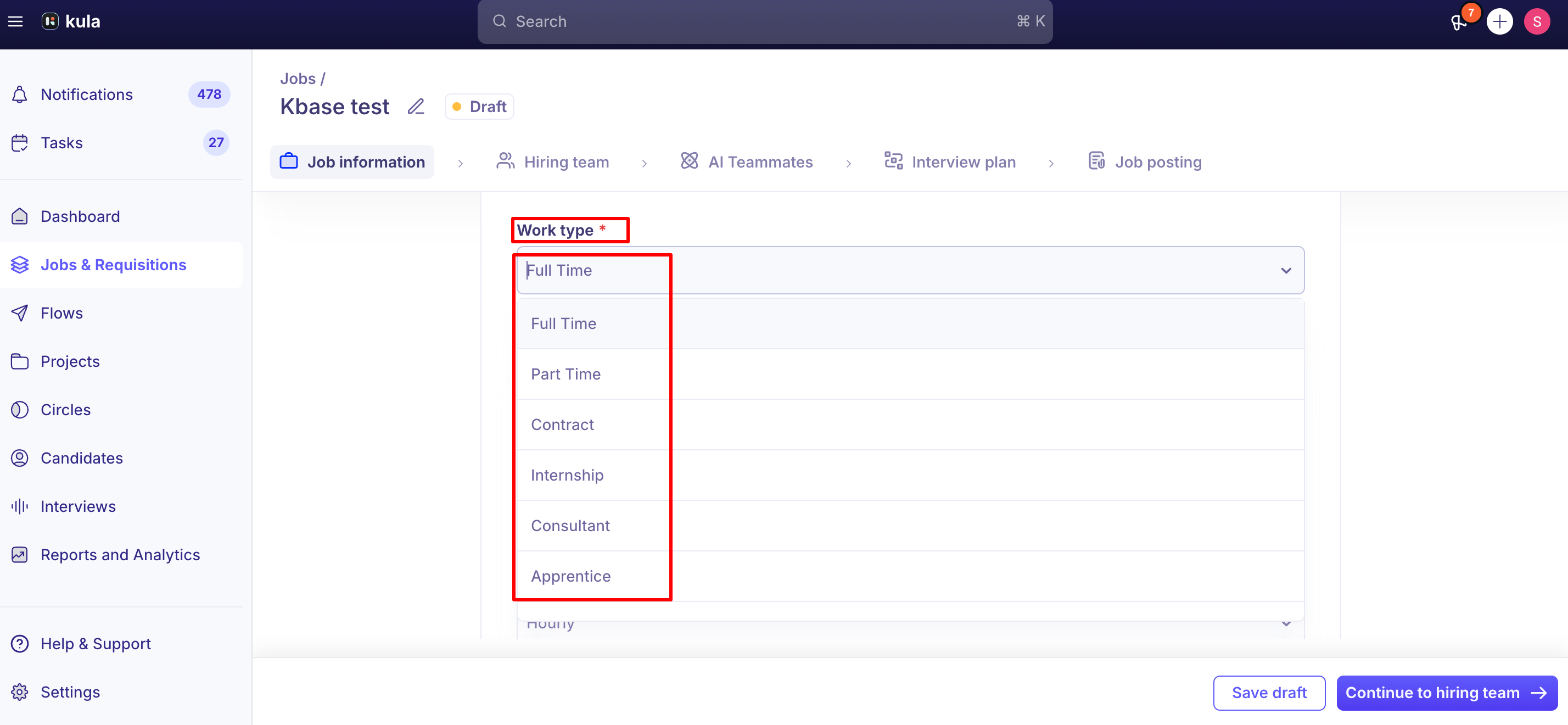Image resolution: width=1568 pixels, height=725 pixels.
Task: Click the Job information briefcase icon
Action: point(289,161)
